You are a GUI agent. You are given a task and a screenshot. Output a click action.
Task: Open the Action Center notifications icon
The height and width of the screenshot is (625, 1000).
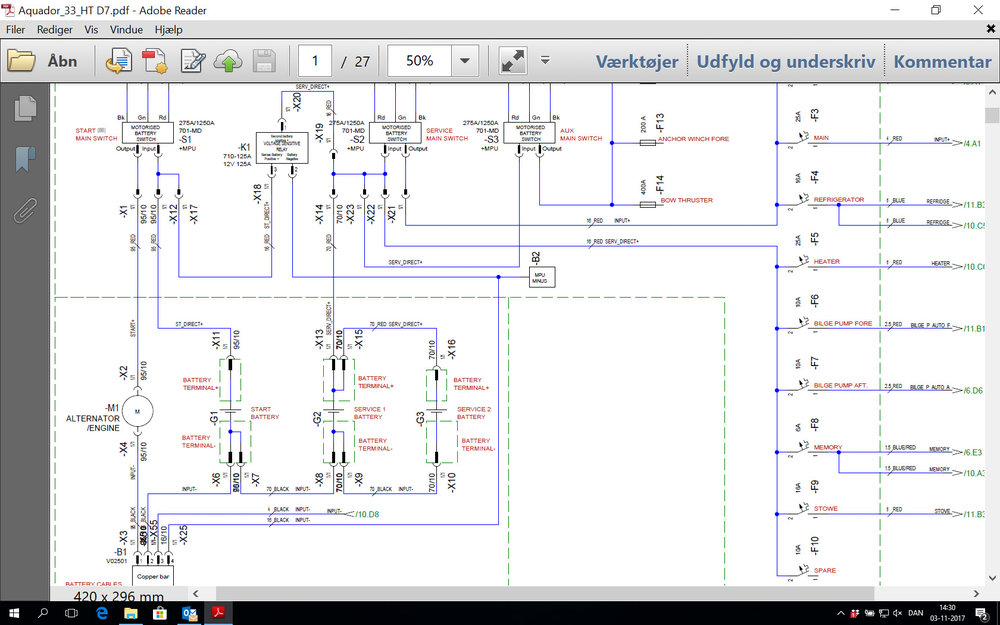(982, 614)
